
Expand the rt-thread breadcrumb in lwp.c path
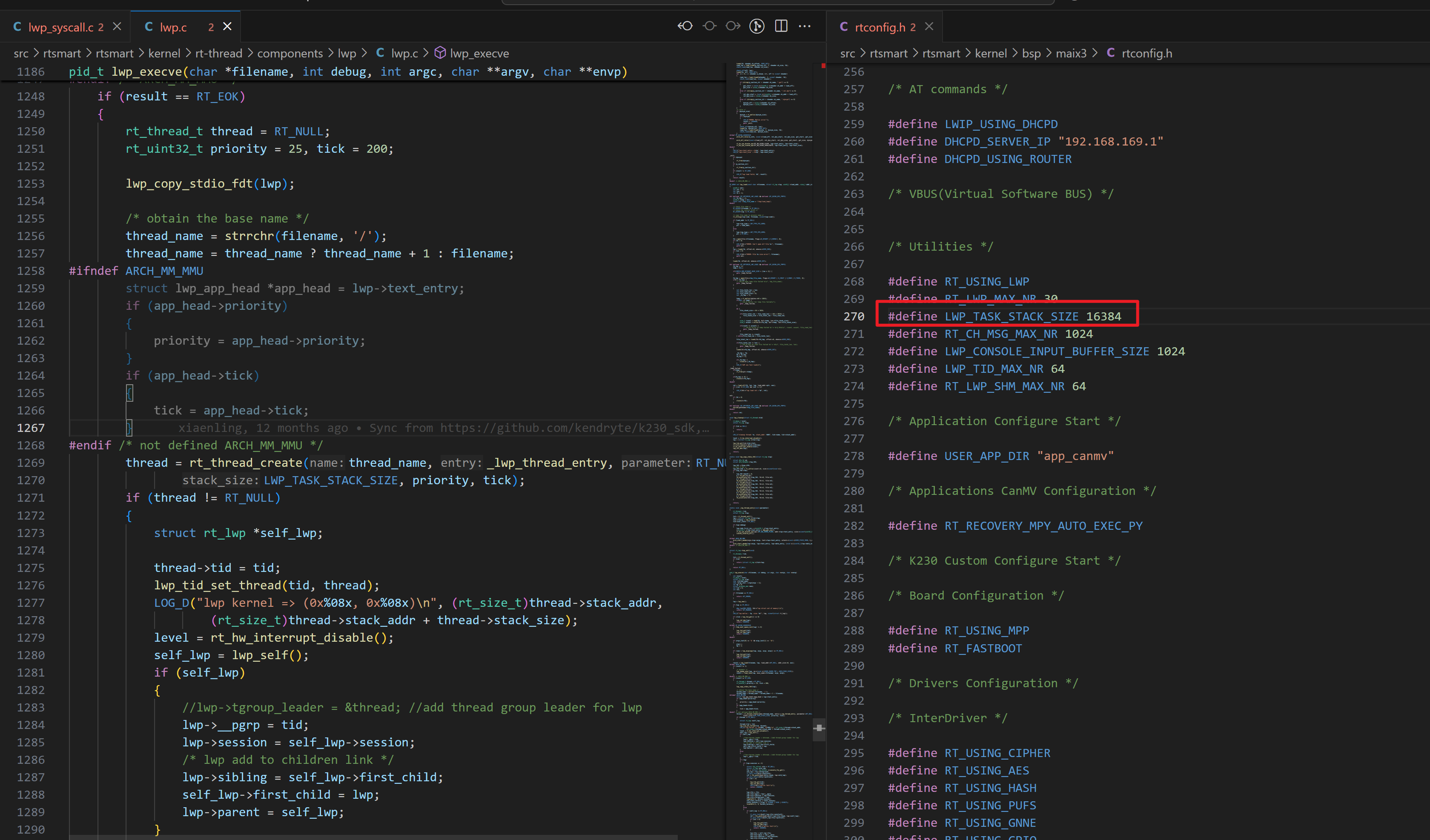[x=218, y=53]
